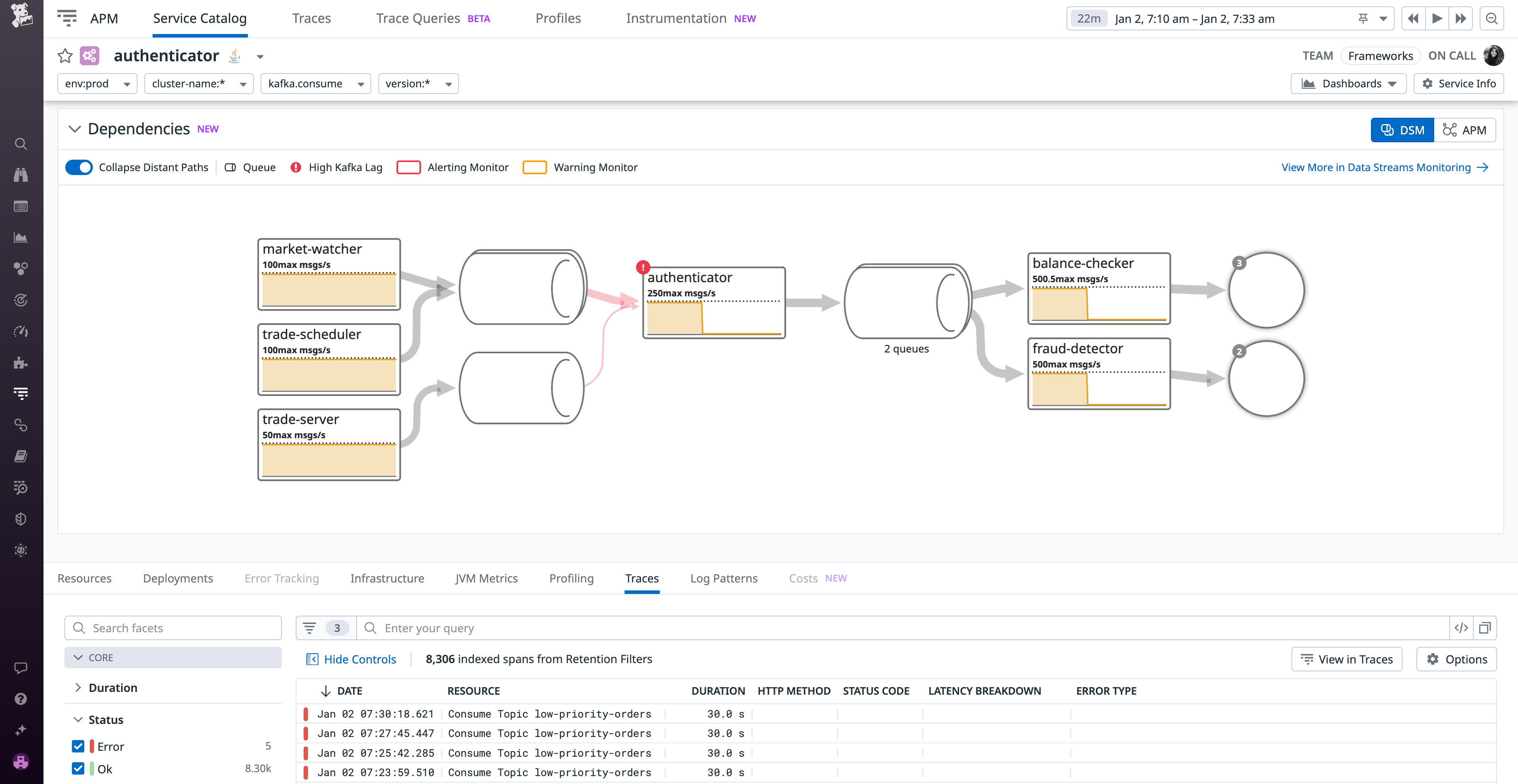Image resolution: width=1518 pixels, height=784 pixels.
Task: Click the integrations puzzle-piece icon in sidebar
Action: [21, 362]
